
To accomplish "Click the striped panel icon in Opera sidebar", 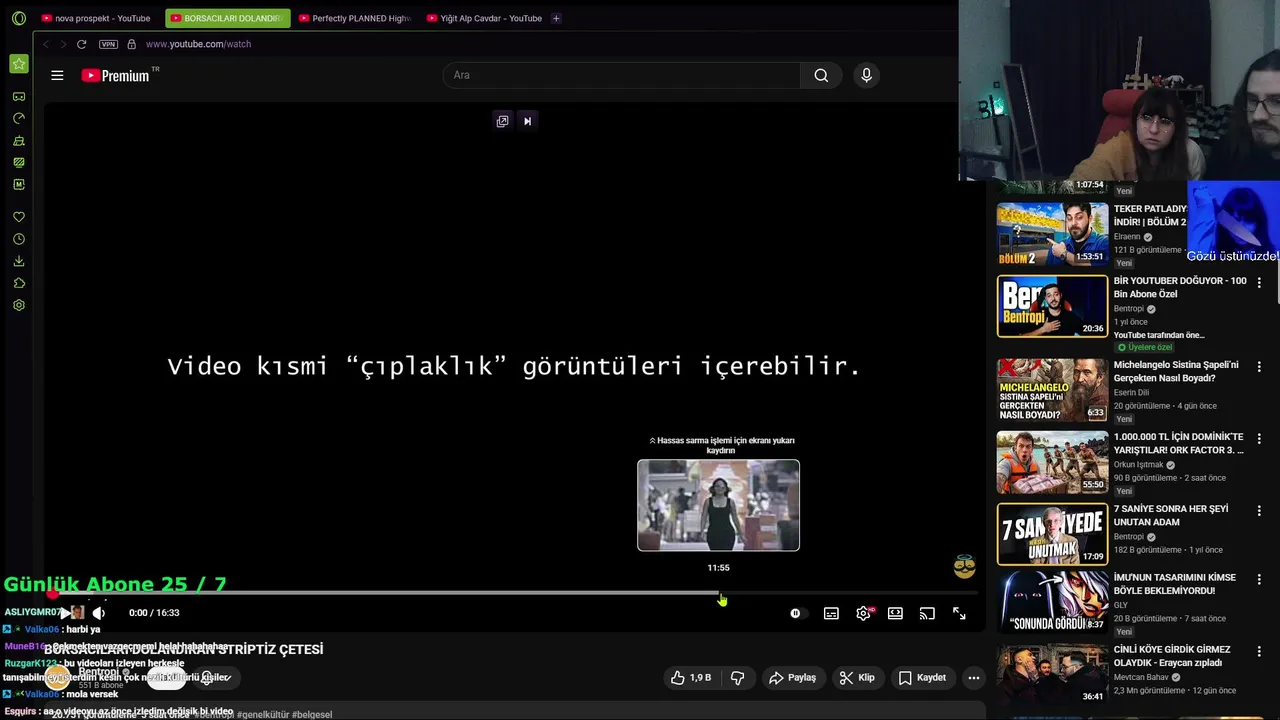I will point(18,162).
